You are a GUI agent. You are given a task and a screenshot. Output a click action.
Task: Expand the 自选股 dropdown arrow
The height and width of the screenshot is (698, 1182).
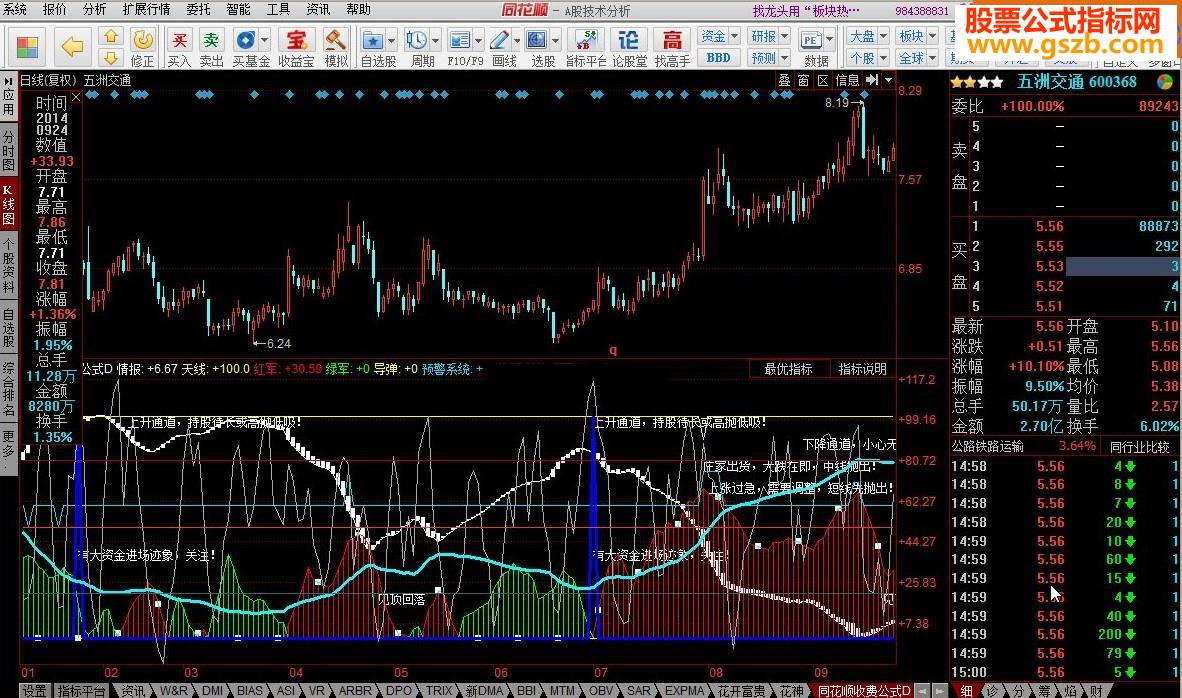[391, 40]
